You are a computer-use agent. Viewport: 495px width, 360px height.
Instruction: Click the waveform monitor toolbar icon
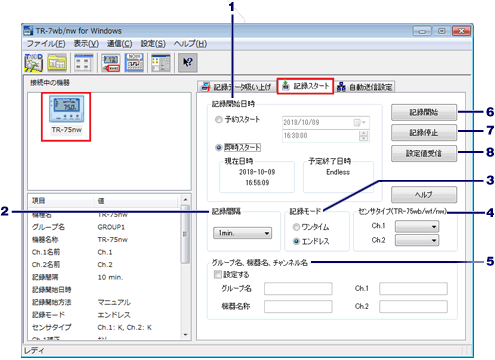tap(134, 62)
